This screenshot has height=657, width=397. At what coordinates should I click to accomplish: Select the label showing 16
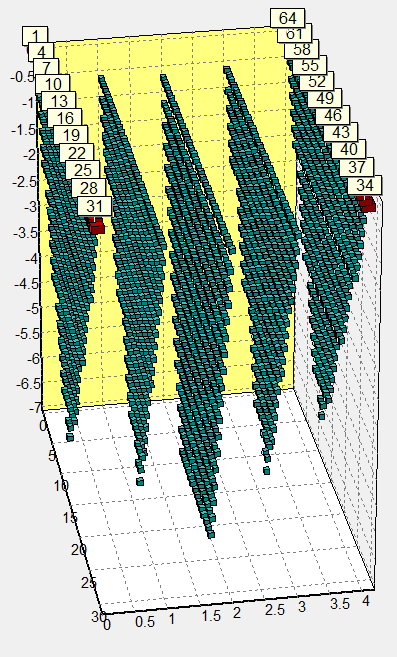coord(65,118)
